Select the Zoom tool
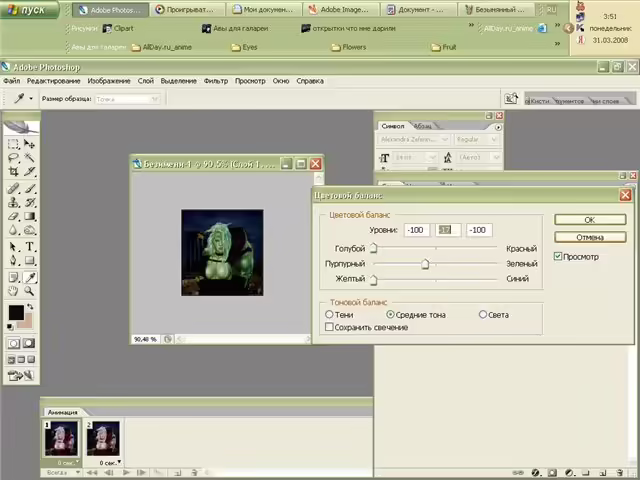 pos(29,291)
